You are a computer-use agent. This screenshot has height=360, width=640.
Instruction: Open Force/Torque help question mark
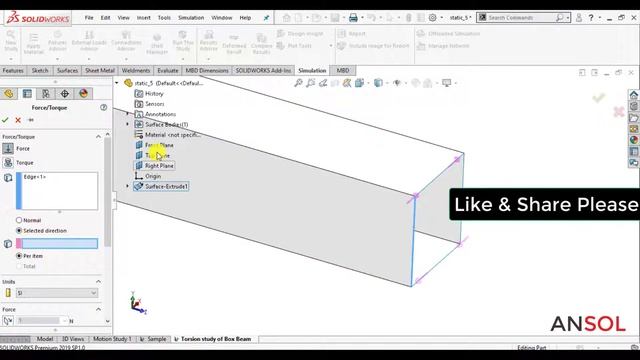tap(103, 107)
